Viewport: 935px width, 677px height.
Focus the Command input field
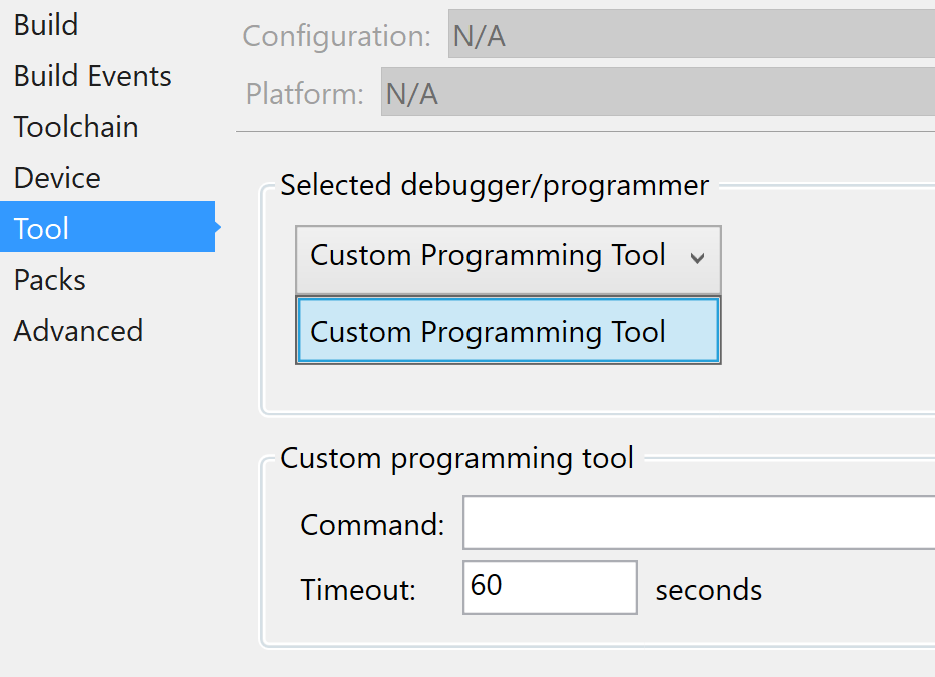coord(698,523)
